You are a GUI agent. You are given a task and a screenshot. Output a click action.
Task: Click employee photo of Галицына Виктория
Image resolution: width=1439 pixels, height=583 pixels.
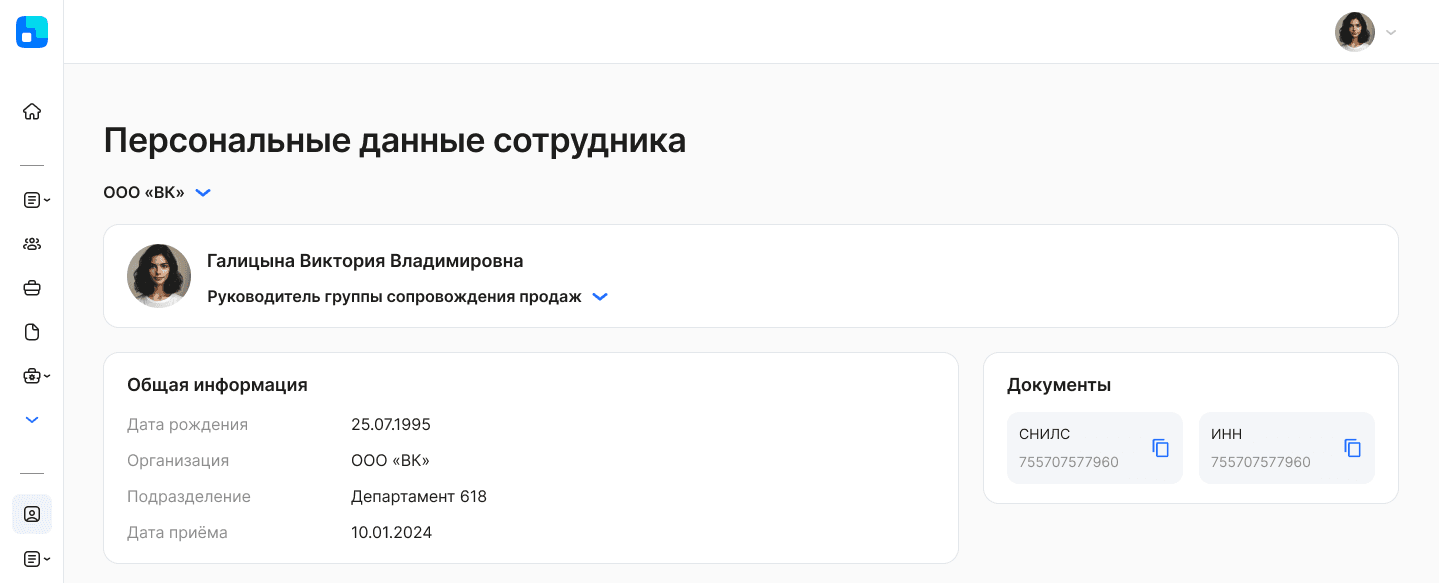click(159, 276)
